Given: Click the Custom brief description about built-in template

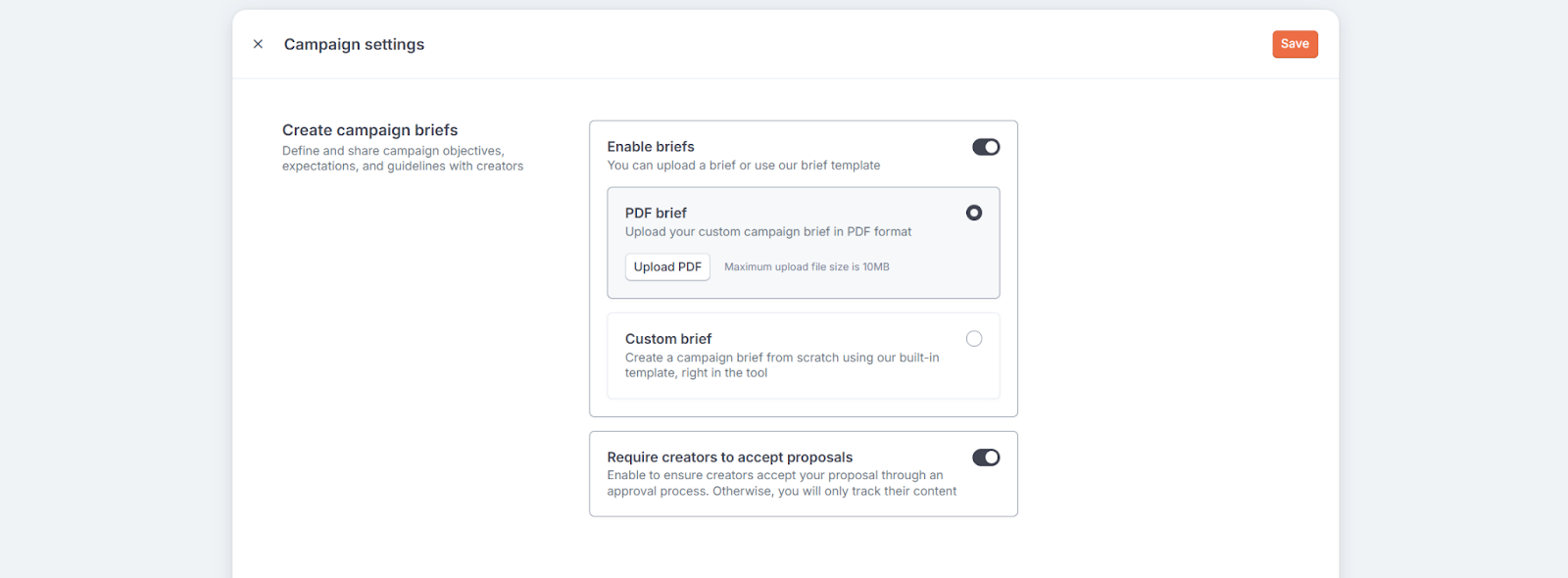Looking at the screenshot, I should [782, 365].
